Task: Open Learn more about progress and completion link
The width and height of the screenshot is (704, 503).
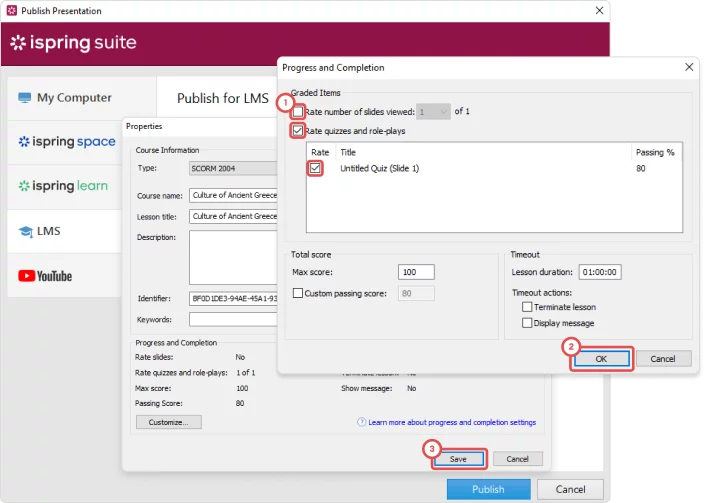Action: pyautogui.click(x=452, y=422)
